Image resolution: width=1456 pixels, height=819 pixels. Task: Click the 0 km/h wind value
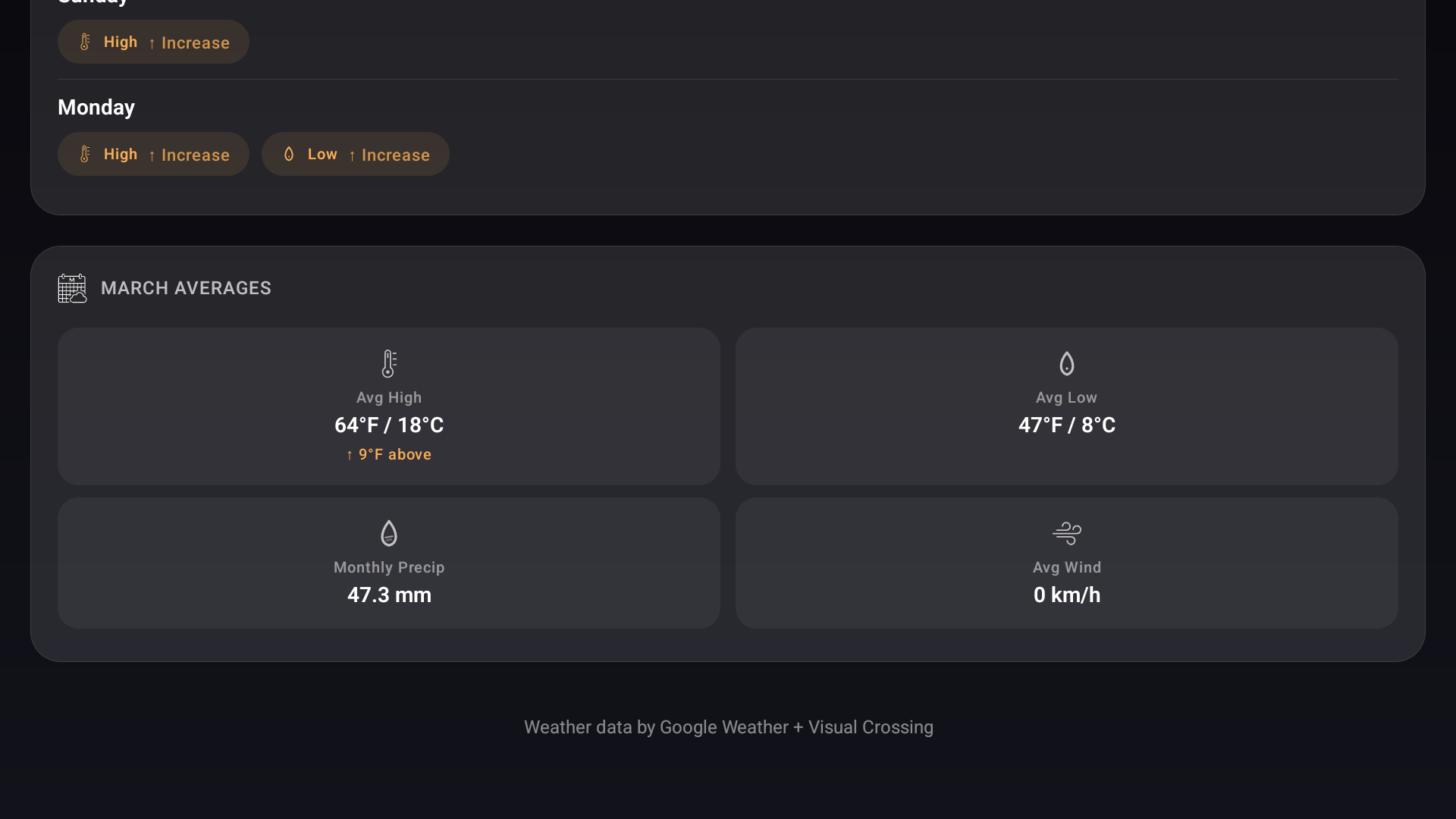[x=1066, y=595]
